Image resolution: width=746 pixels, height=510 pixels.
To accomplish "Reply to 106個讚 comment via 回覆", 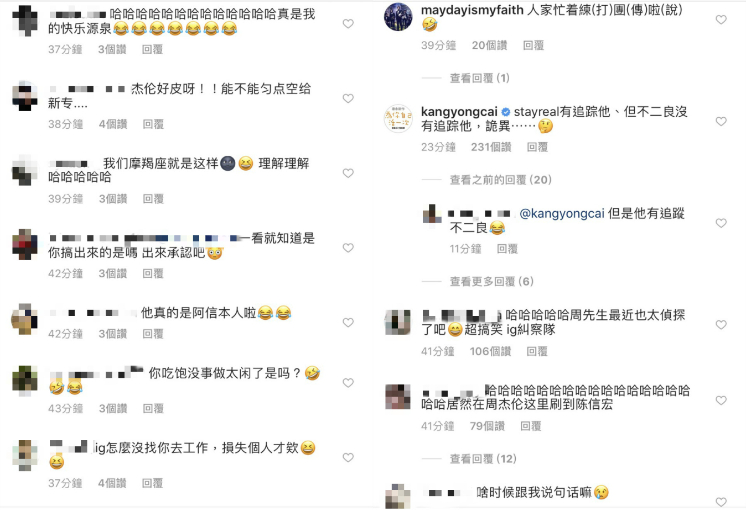I will tap(537, 352).
